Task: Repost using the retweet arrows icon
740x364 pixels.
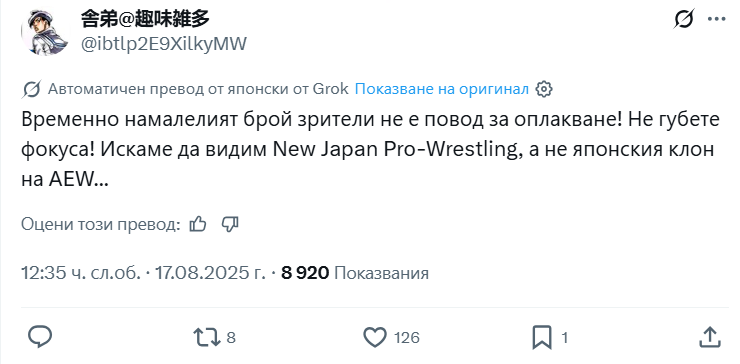Action: (207, 338)
